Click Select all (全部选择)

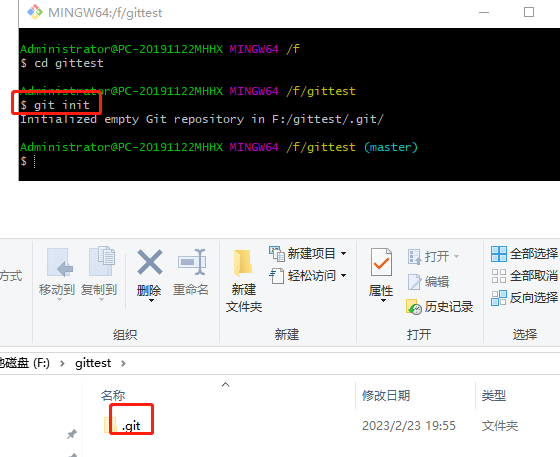524,254
